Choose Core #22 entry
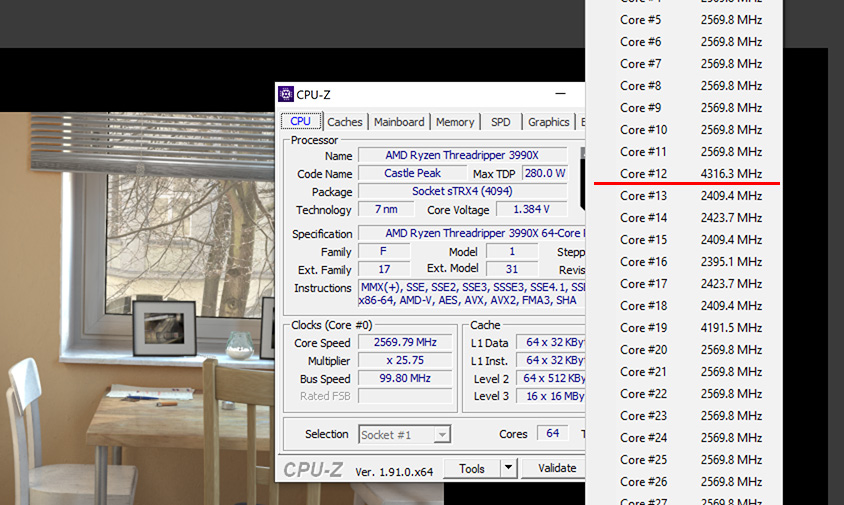The height and width of the screenshot is (505, 844). pos(684,395)
